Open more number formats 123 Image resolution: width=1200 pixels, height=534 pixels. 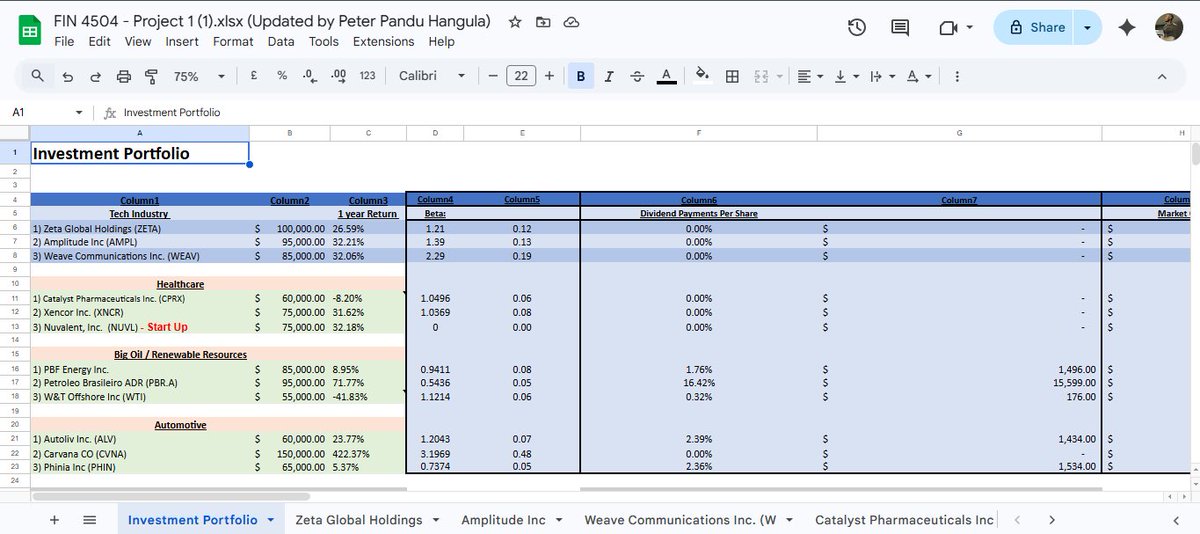coord(367,76)
